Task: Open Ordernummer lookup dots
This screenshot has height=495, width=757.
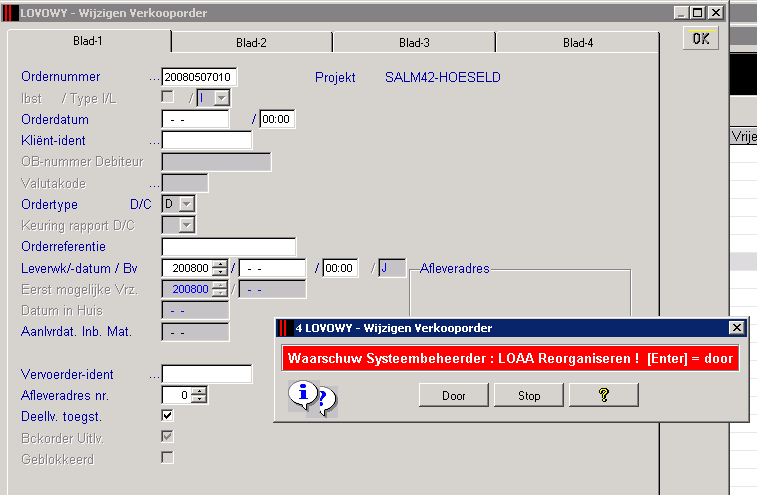Action: (154, 79)
